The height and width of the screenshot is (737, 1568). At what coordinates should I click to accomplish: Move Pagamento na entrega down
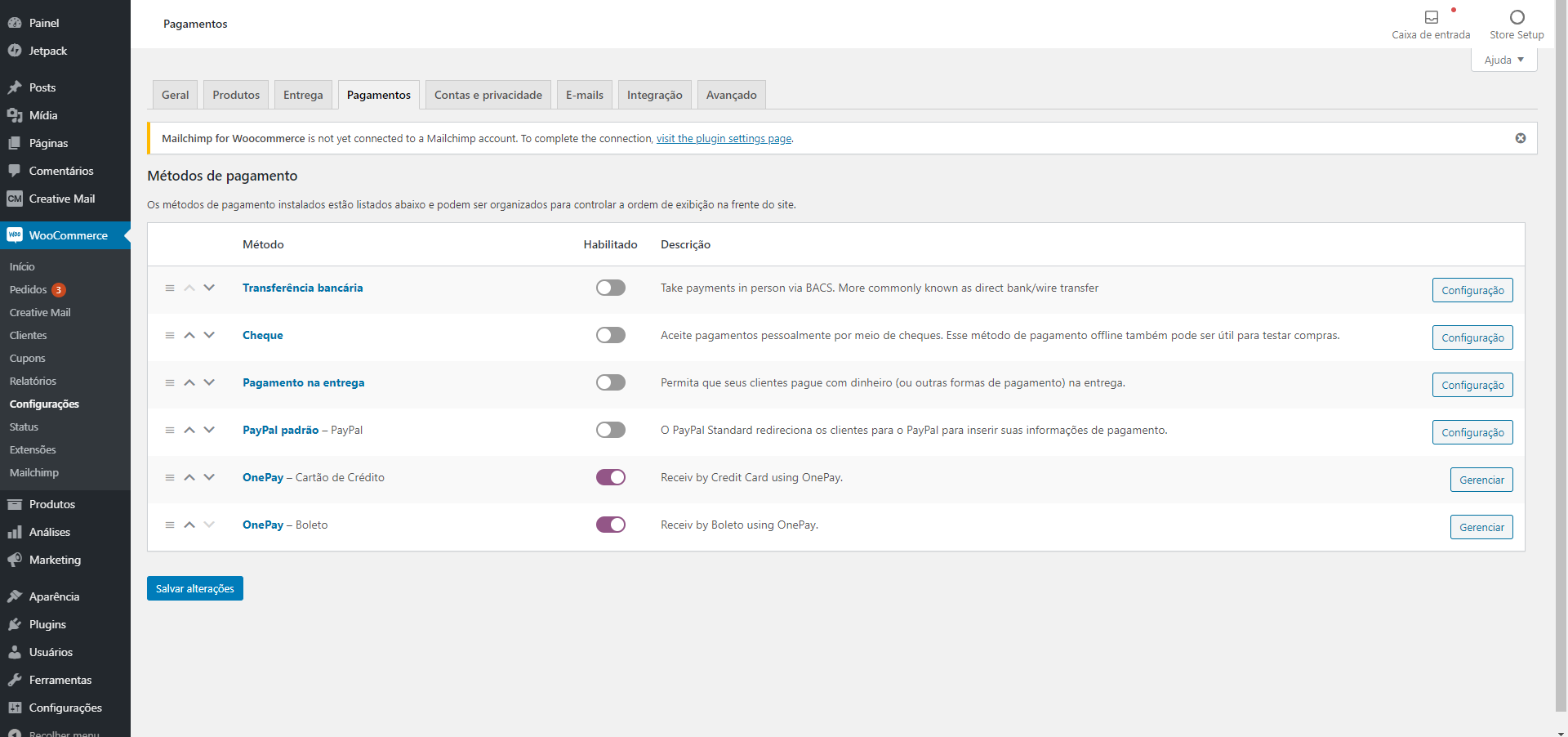click(x=209, y=382)
